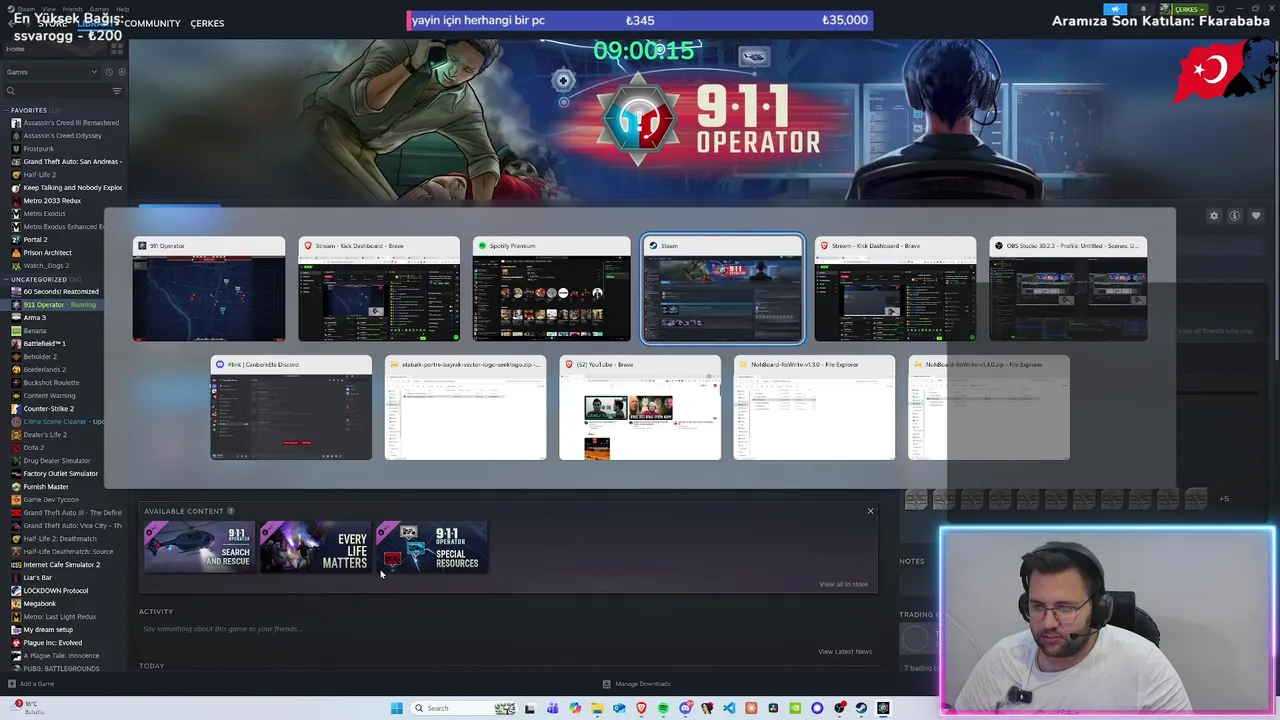Open Steam notifications bell
1280x720 pixels.
tap(1143, 9)
